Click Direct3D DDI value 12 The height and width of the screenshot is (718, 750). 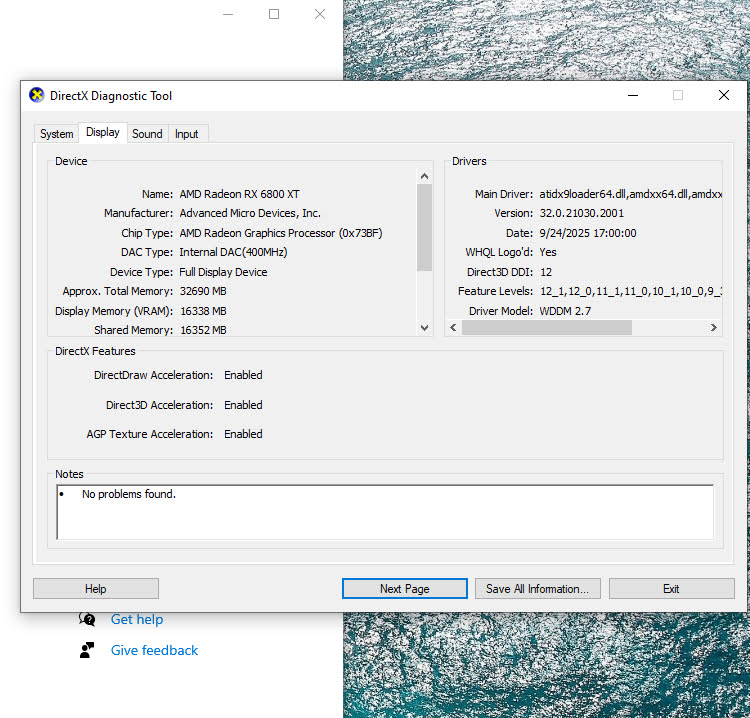pyautogui.click(x=546, y=272)
